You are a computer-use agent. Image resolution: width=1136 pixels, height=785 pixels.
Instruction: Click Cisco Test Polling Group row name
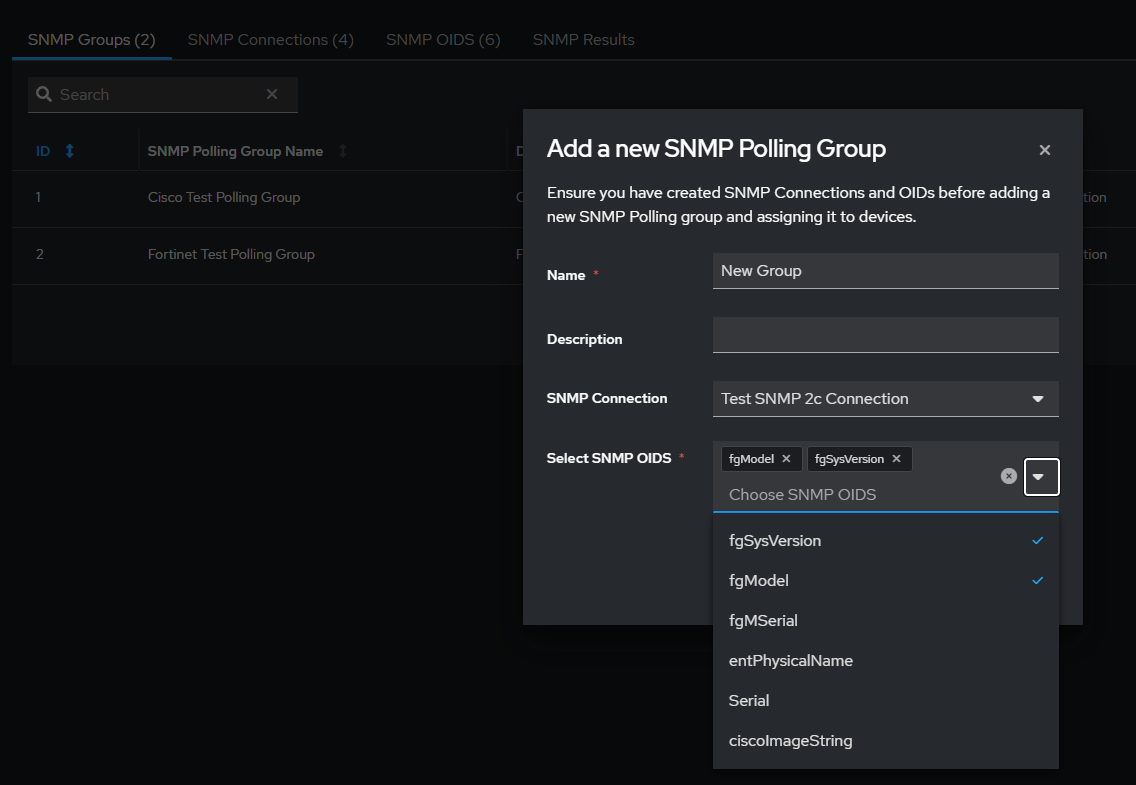[x=224, y=197]
